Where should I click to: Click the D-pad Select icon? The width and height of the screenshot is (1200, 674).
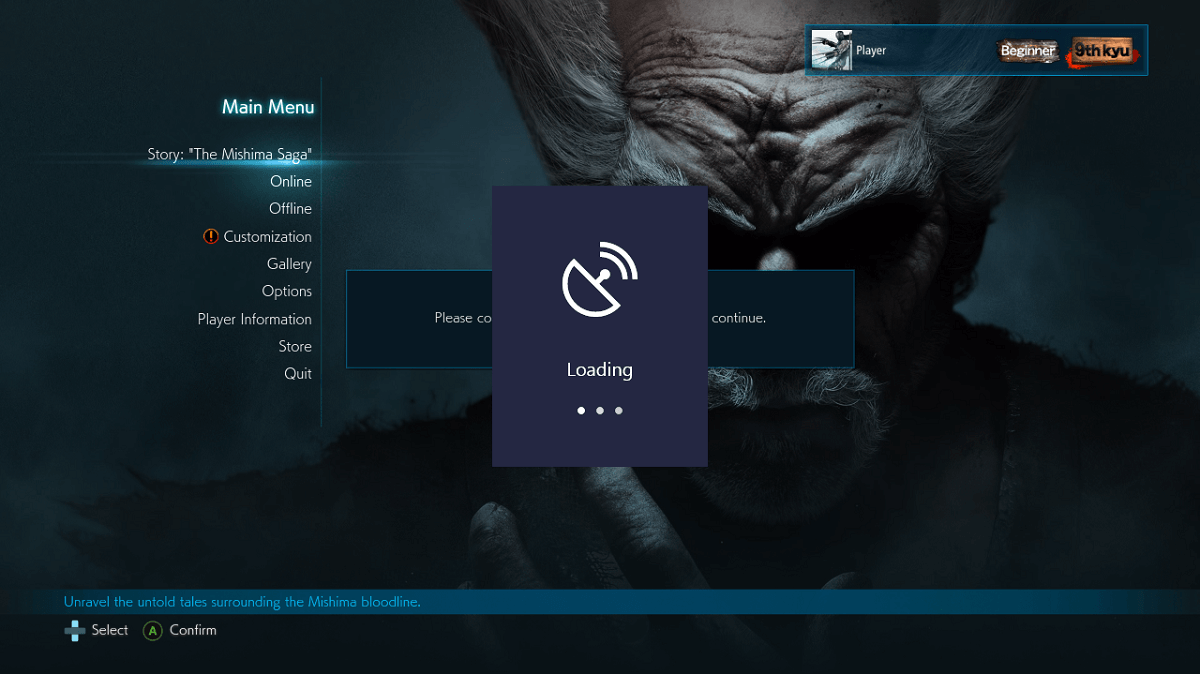(x=74, y=631)
